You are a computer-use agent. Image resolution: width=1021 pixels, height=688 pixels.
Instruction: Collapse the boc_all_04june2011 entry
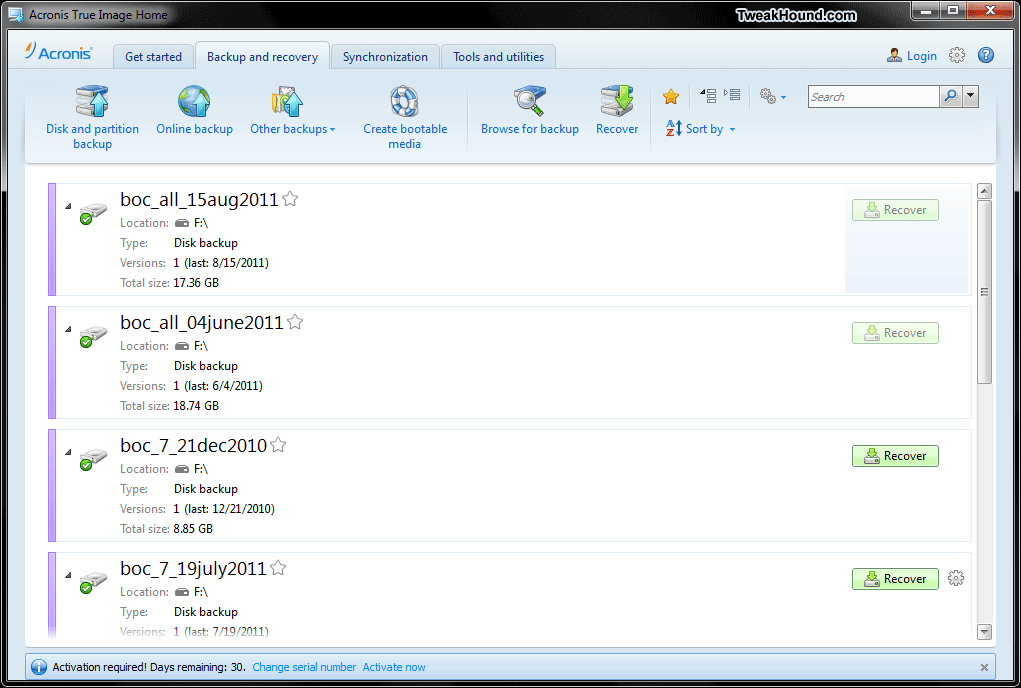(68, 329)
